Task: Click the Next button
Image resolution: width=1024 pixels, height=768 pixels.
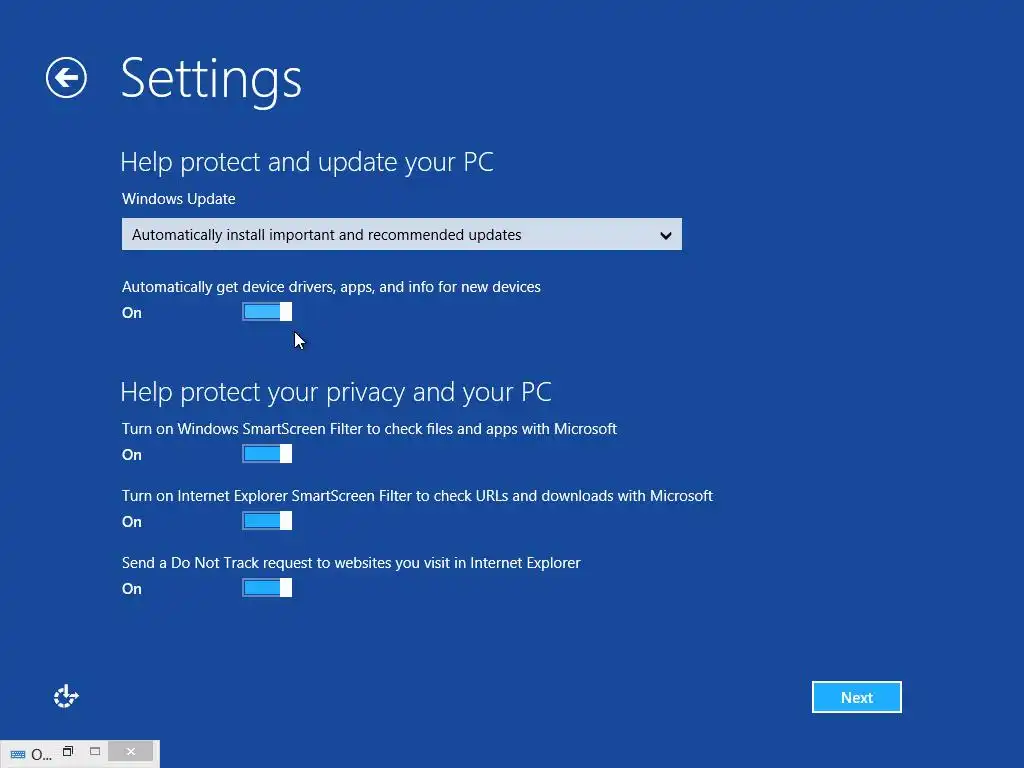Action: [x=857, y=697]
